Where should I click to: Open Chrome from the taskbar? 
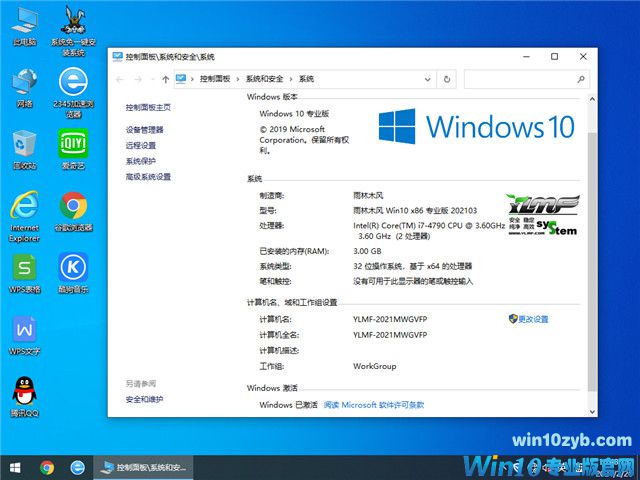pyautogui.click(x=47, y=468)
